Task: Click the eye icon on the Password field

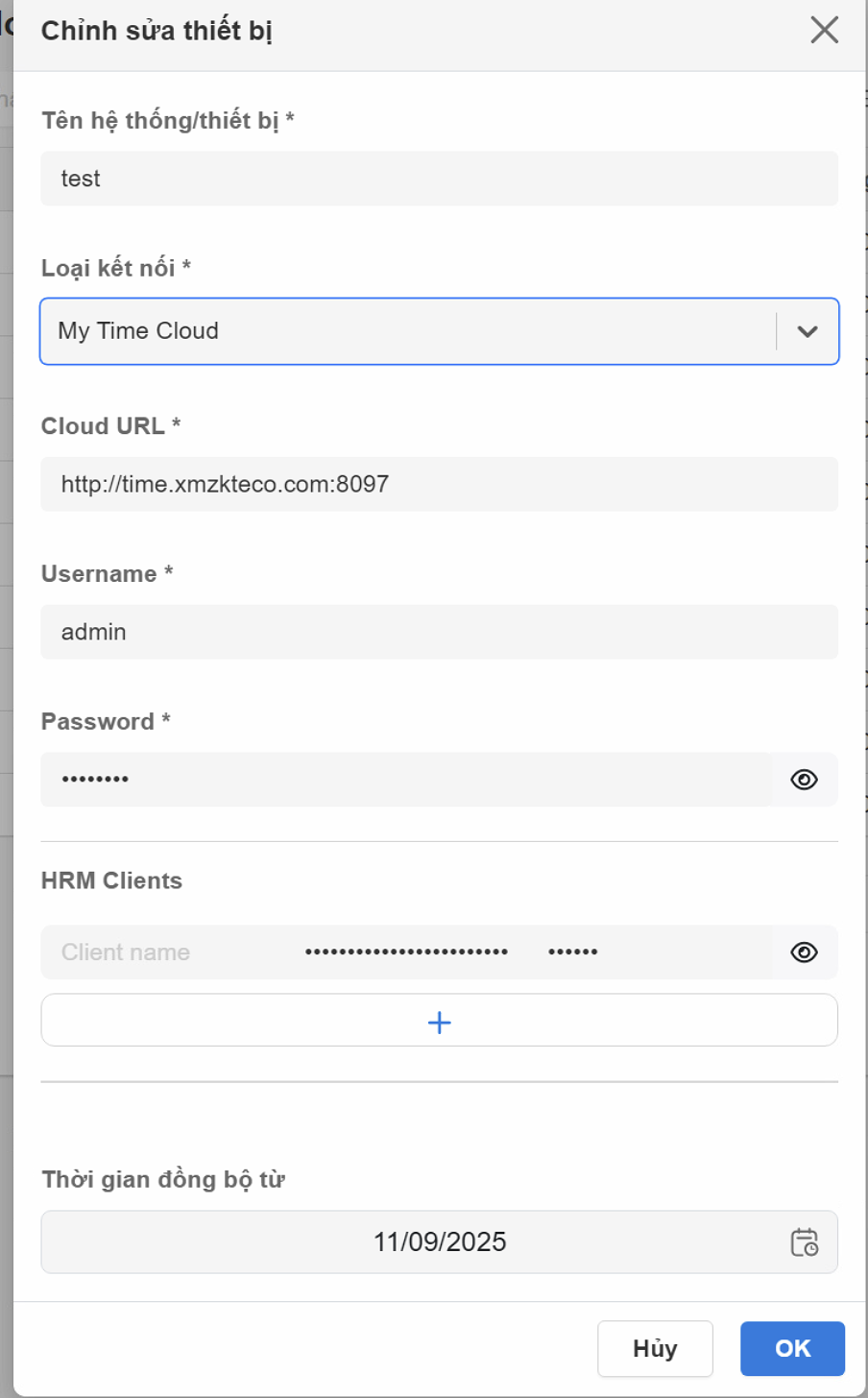Action: tap(805, 779)
